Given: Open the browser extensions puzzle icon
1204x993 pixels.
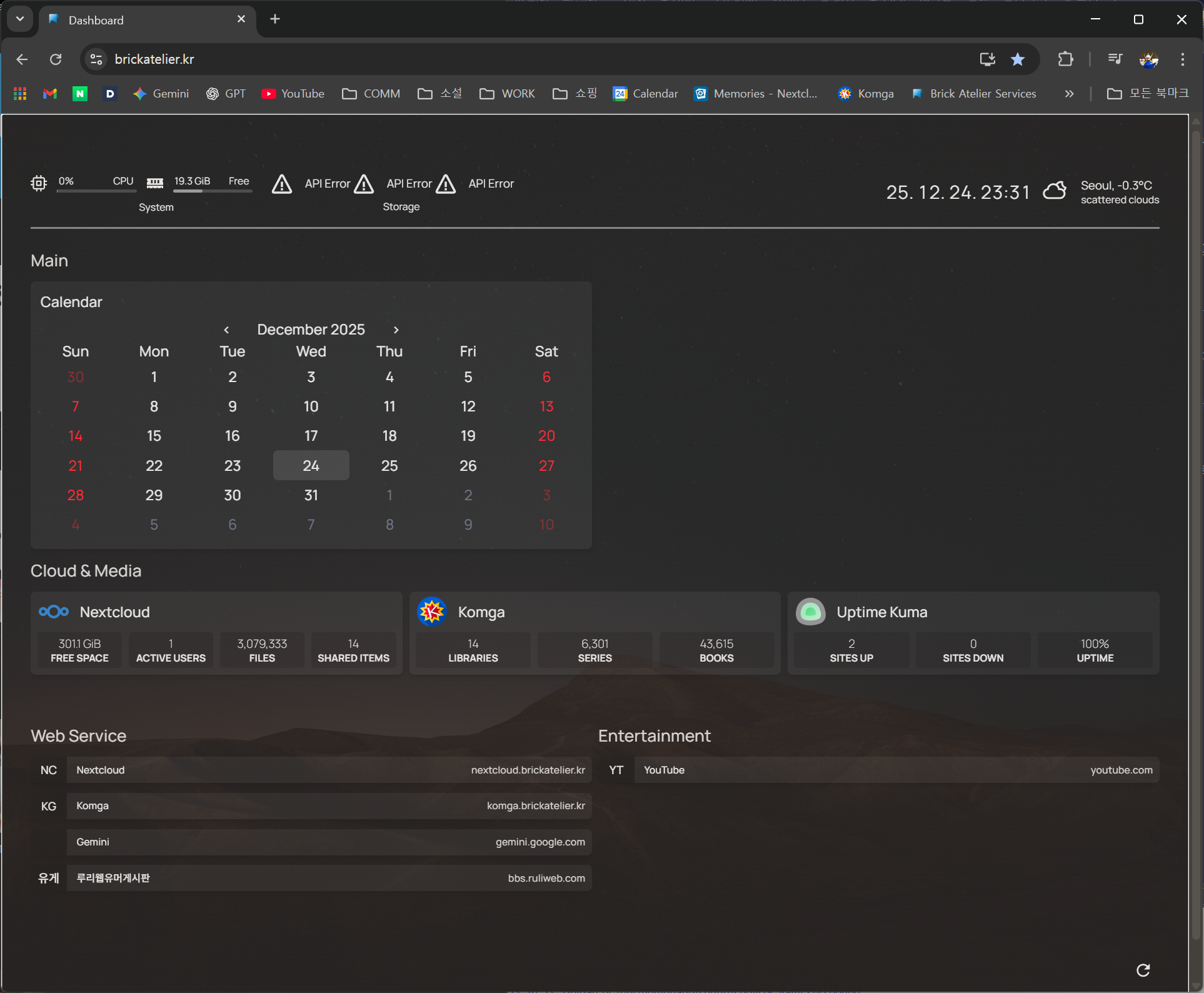Looking at the screenshot, I should 1065,59.
